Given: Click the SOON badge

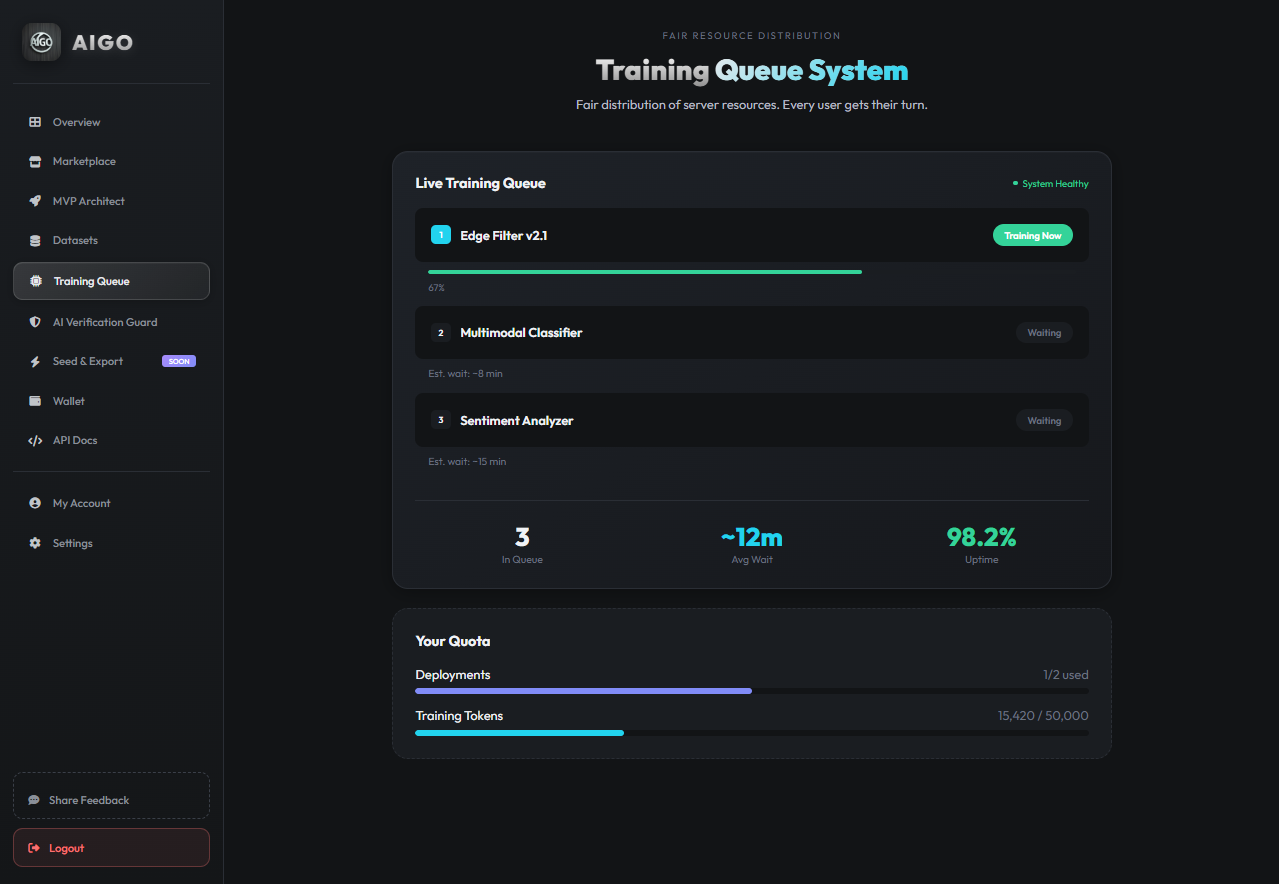Looking at the screenshot, I should point(179,361).
